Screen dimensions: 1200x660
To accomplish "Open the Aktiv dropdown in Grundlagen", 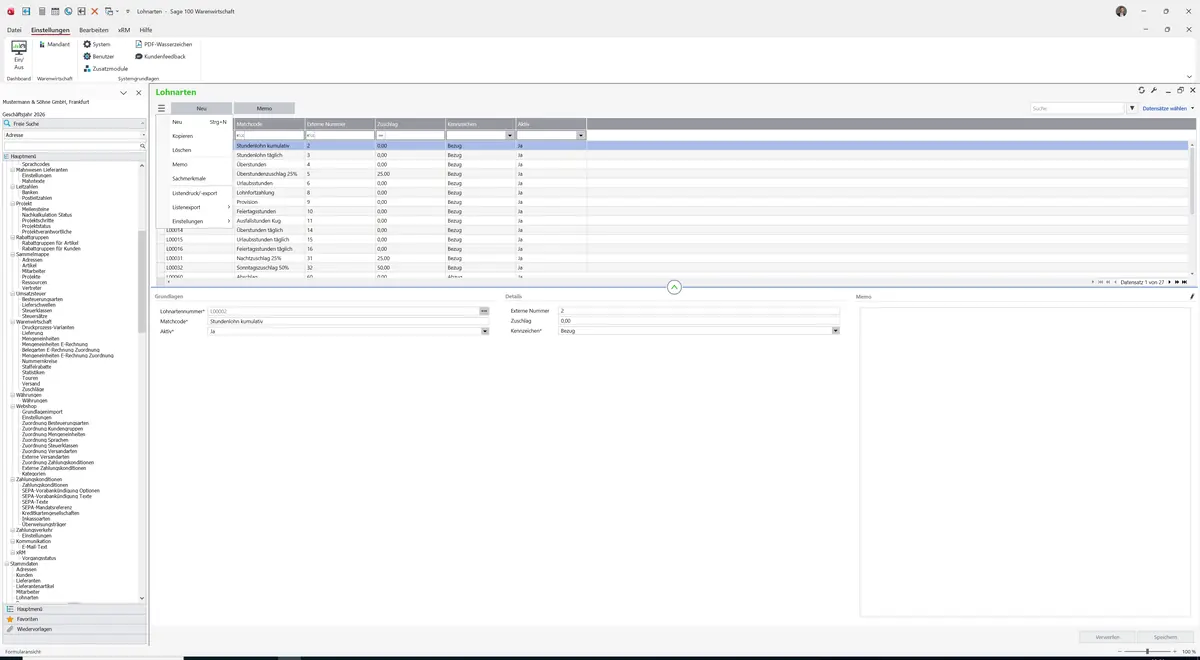I will tap(485, 331).
